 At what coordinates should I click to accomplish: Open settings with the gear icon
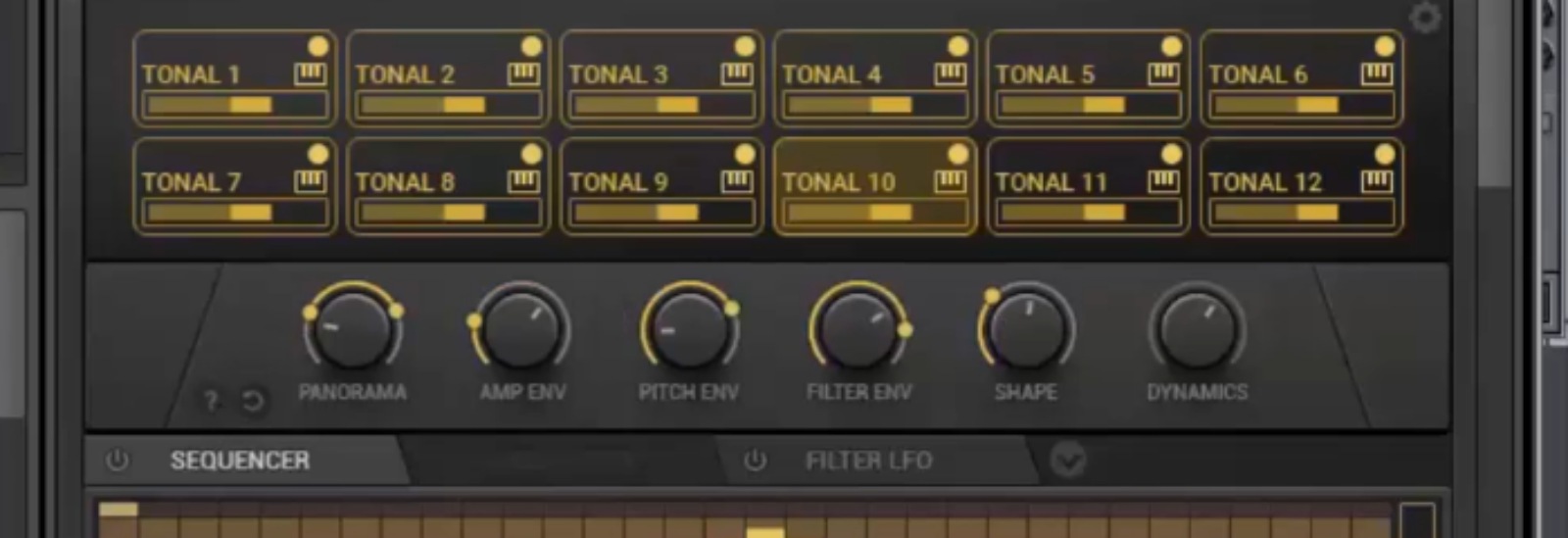[1424, 18]
